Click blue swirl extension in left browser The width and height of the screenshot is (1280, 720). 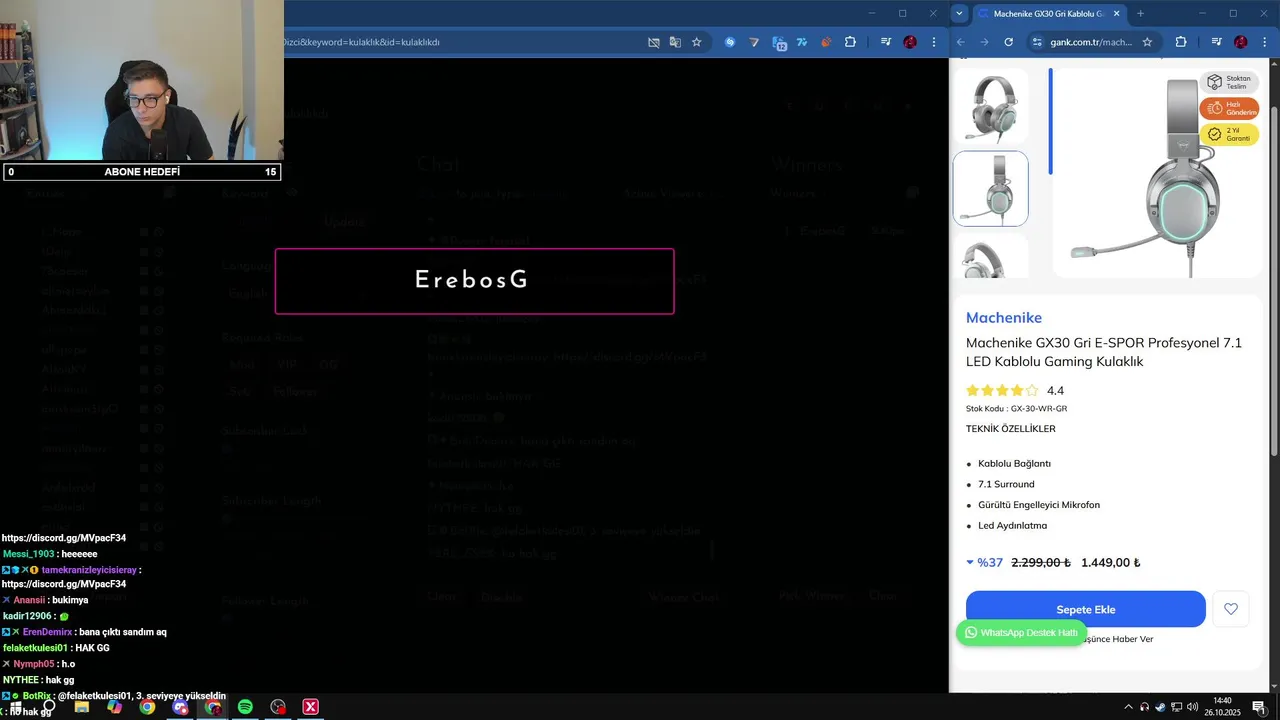pos(730,42)
